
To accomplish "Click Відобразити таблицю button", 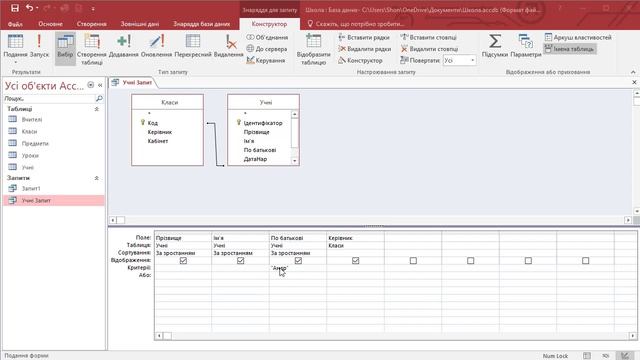I will point(313,49).
